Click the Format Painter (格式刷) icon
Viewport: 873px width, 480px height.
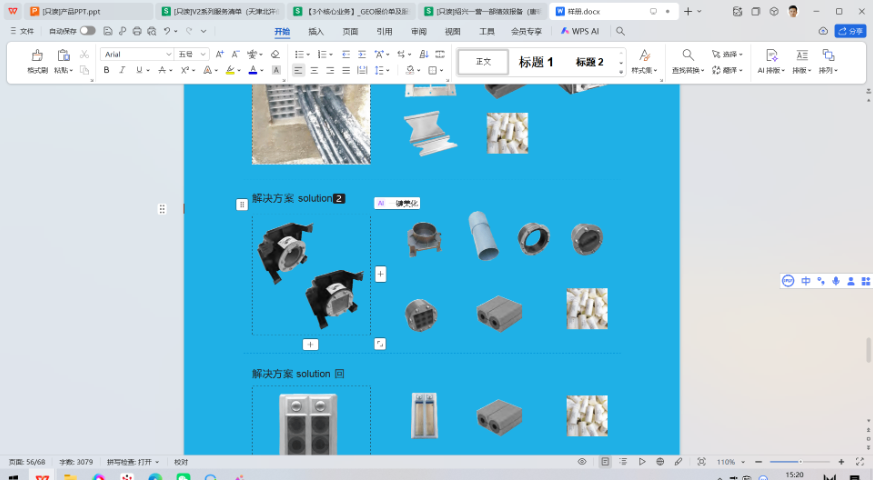pos(37,55)
